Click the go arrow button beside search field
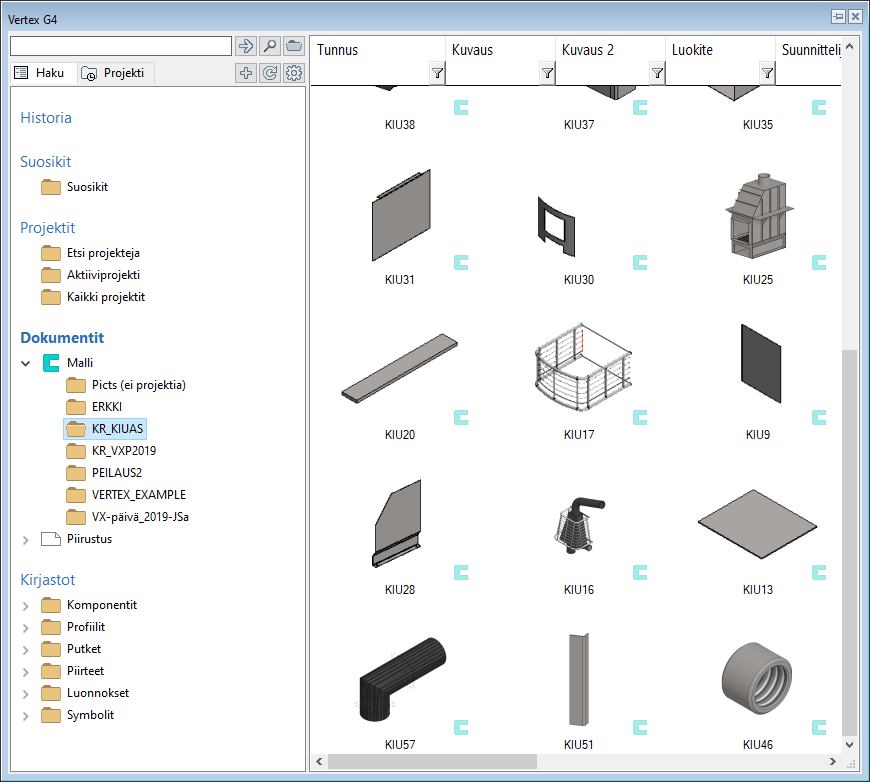Screen dimensions: 870x782 [x=246, y=46]
